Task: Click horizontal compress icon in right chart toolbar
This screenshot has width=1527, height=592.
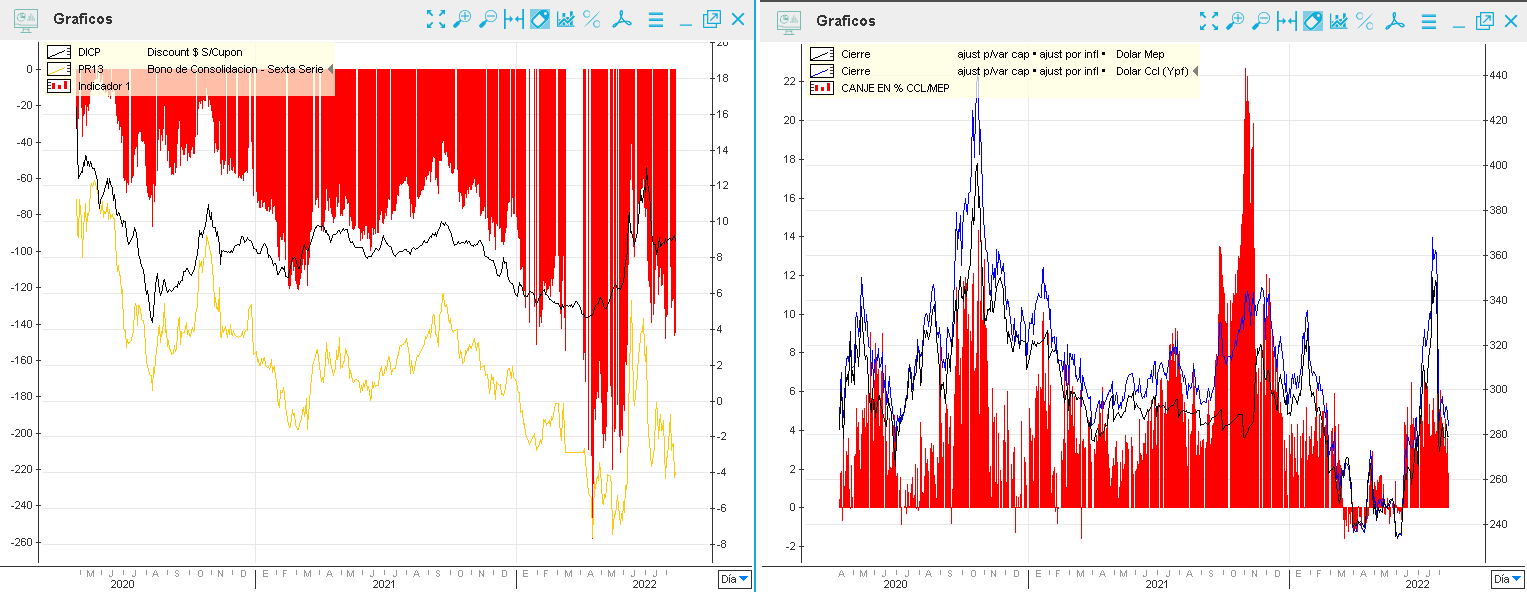Action: [1287, 20]
